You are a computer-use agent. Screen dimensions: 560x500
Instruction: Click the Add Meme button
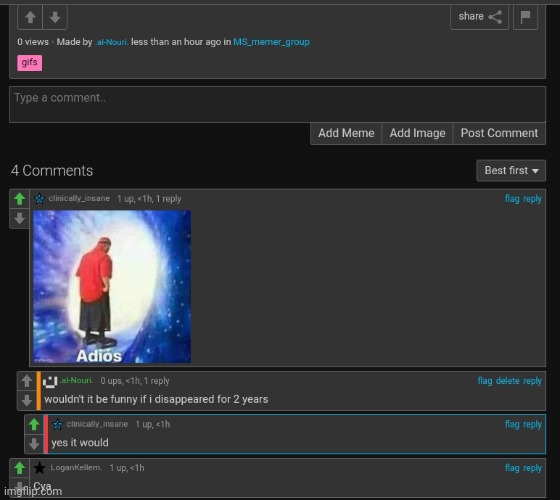(x=346, y=133)
